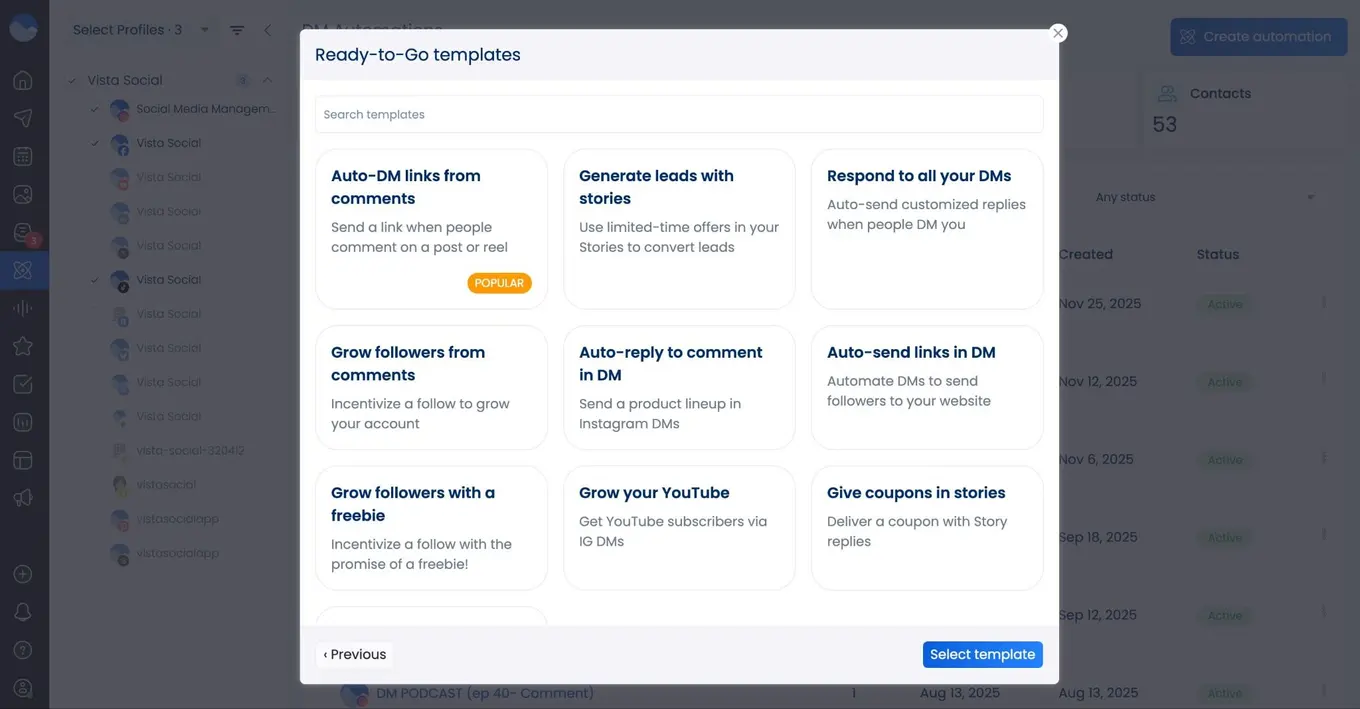Click the question mark help icon
The width and height of the screenshot is (1360, 709).
[x=23, y=650]
